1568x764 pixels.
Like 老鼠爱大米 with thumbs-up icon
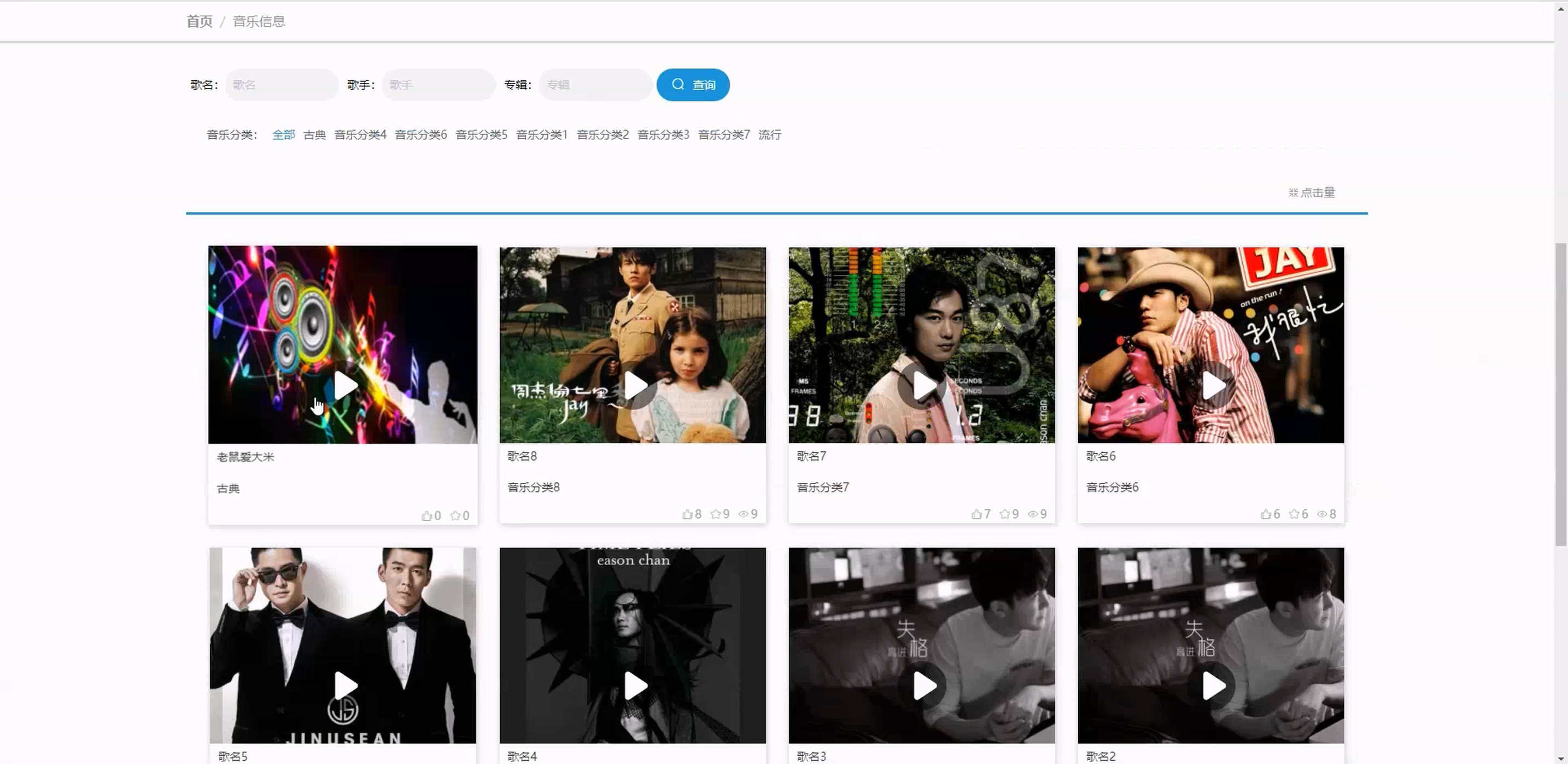426,516
